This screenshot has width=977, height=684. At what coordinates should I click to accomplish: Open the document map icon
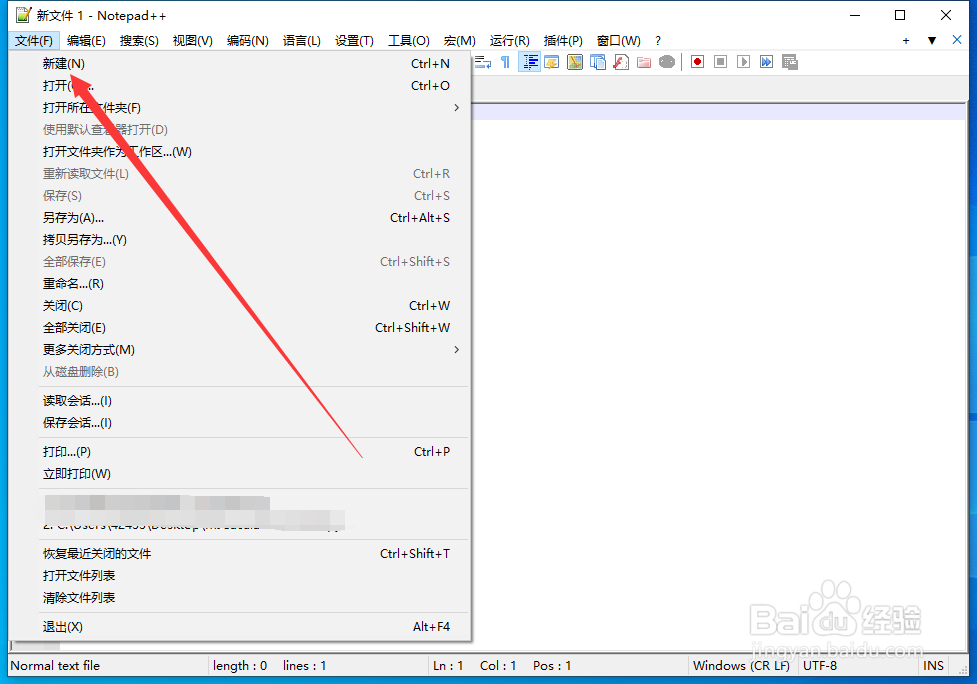tap(574, 62)
